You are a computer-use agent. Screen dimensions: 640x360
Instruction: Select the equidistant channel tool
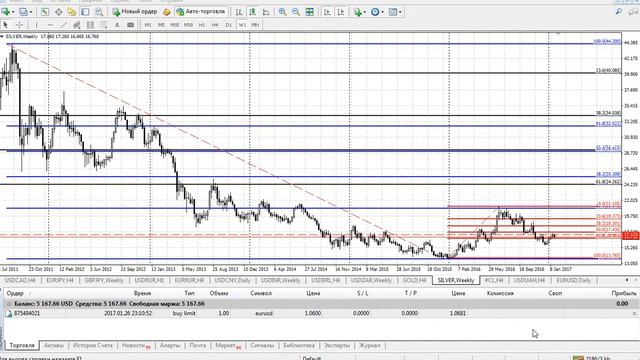[77, 25]
